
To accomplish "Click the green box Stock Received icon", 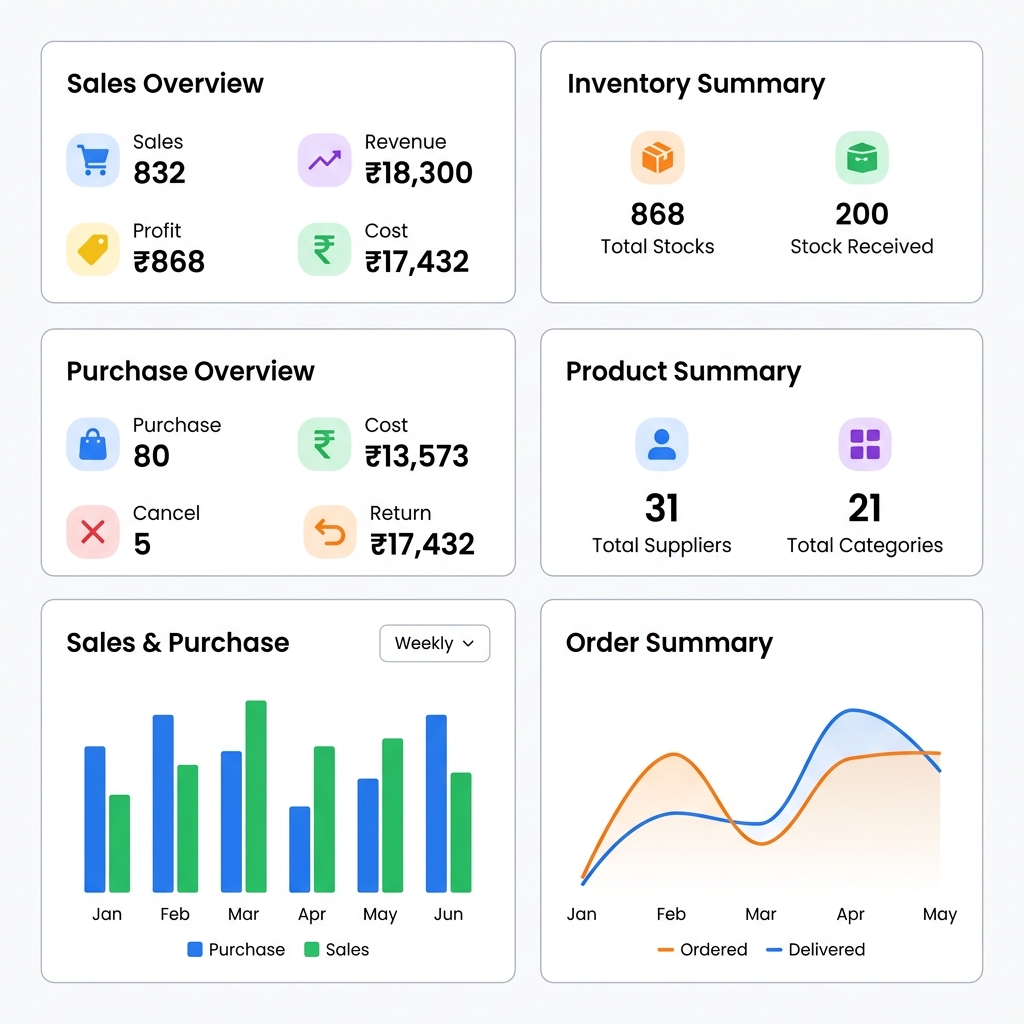I will coord(862,157).
